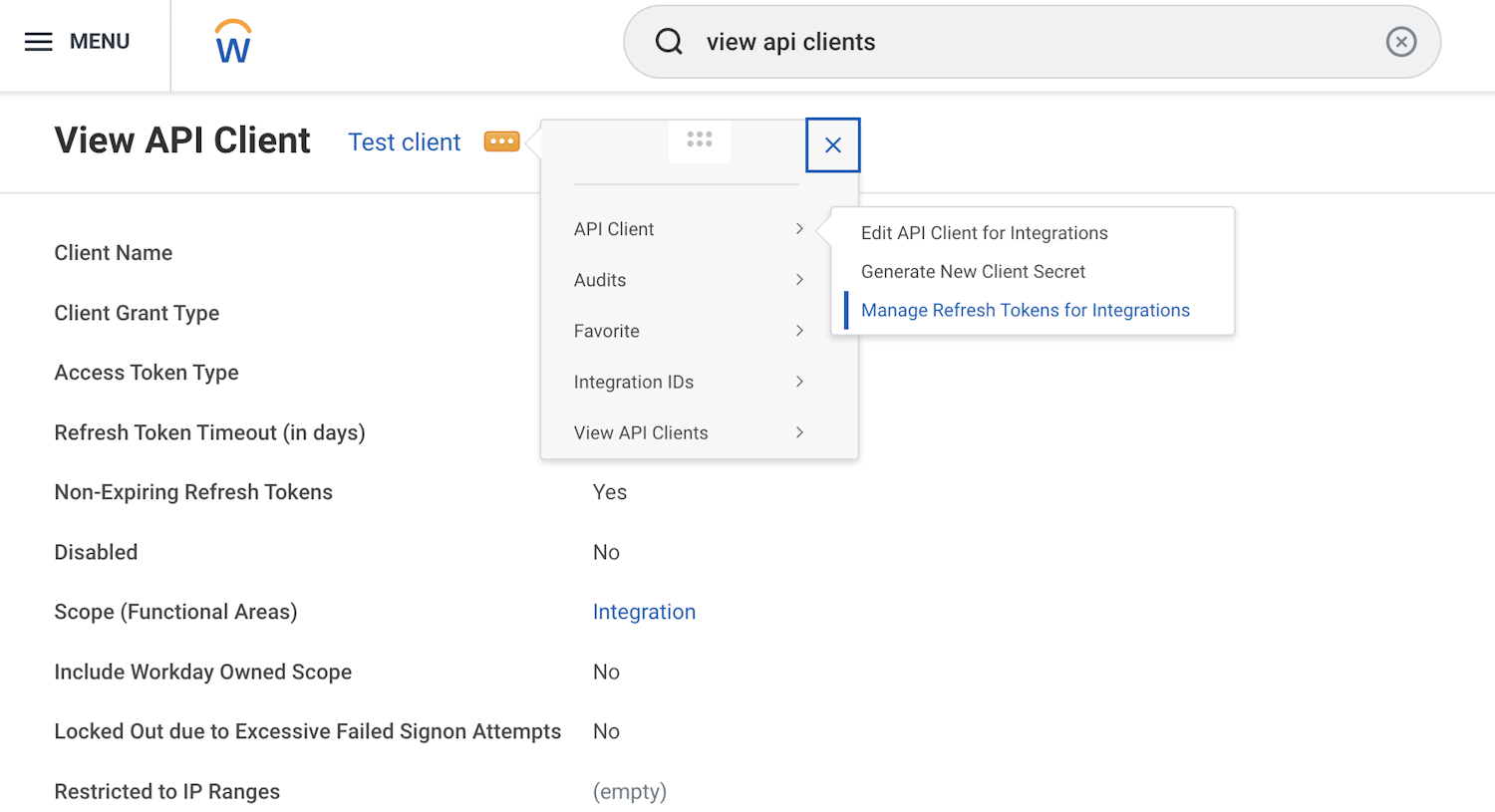The height and width of the screenshot is (812, 1495).
Task: Click the orange related actions icon
Action: tap(501, 141)
